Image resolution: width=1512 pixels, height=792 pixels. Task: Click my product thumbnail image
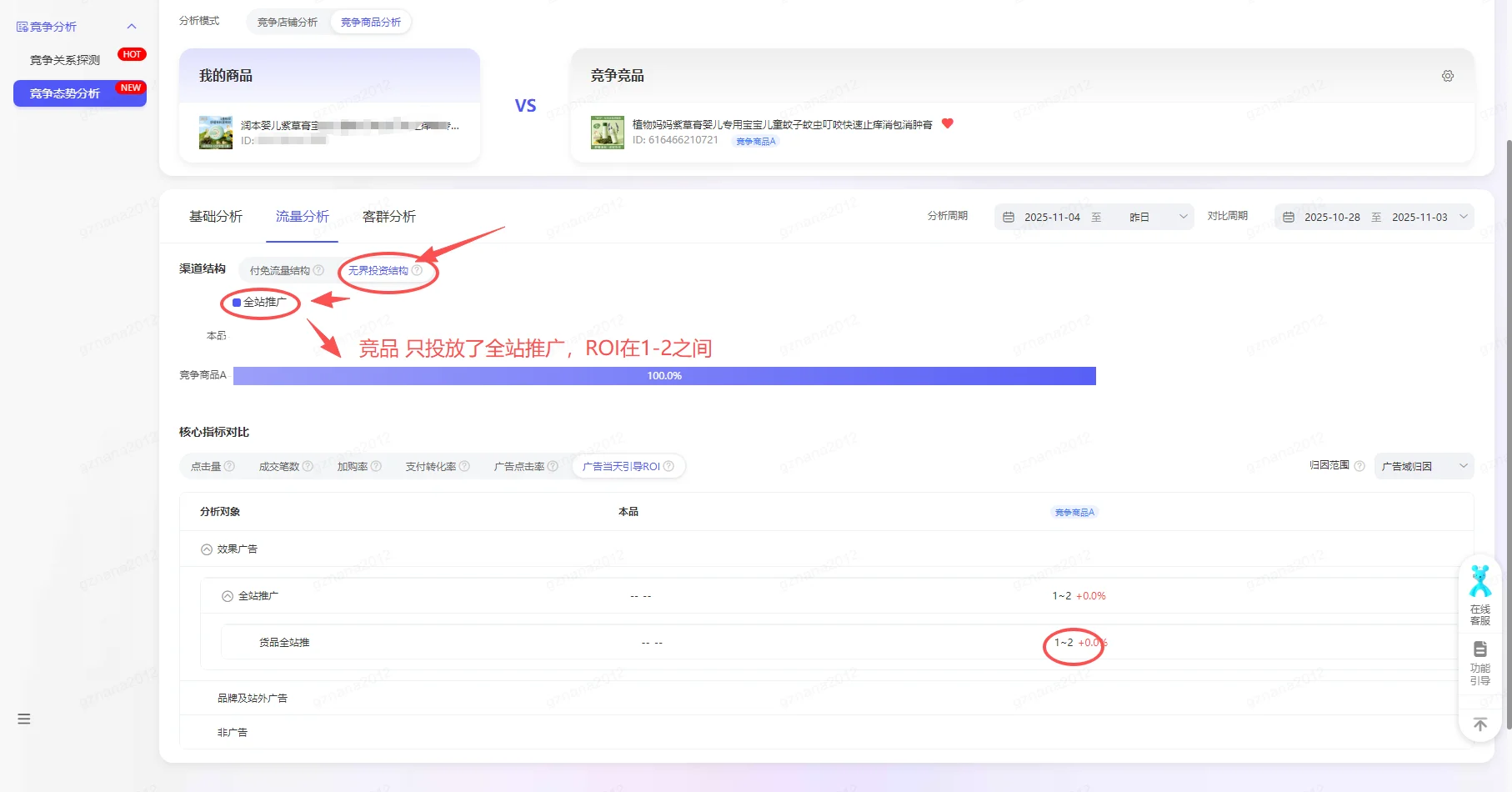pos(216,133)
